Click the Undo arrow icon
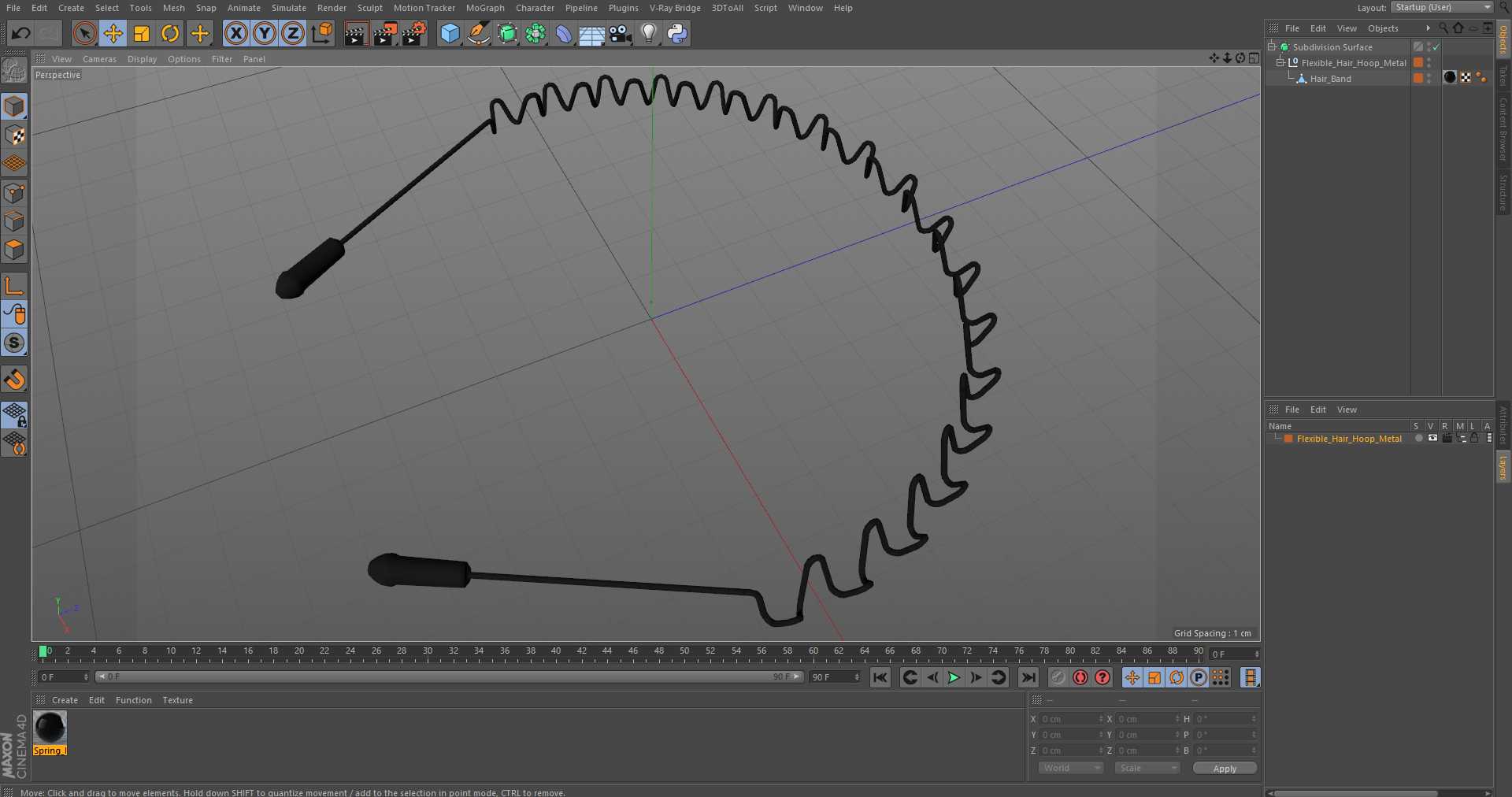 (x=21, y=33)
